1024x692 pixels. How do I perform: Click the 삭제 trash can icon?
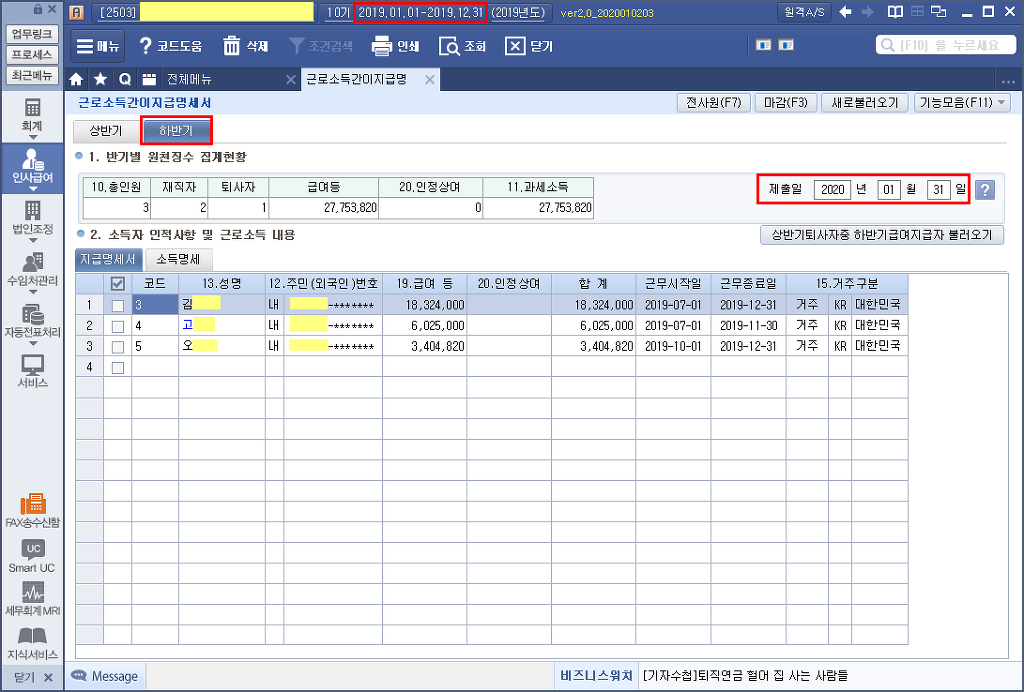pos(232,46)
